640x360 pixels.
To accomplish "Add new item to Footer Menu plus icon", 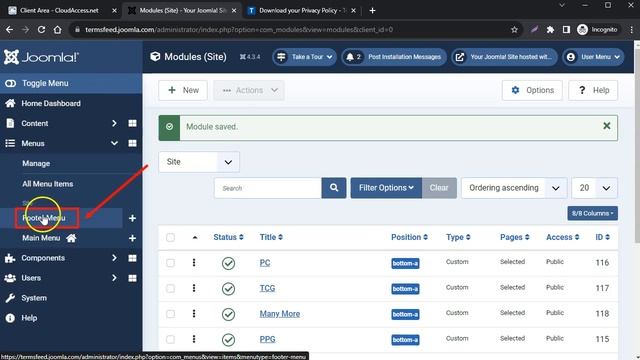I will click(132, 218).
